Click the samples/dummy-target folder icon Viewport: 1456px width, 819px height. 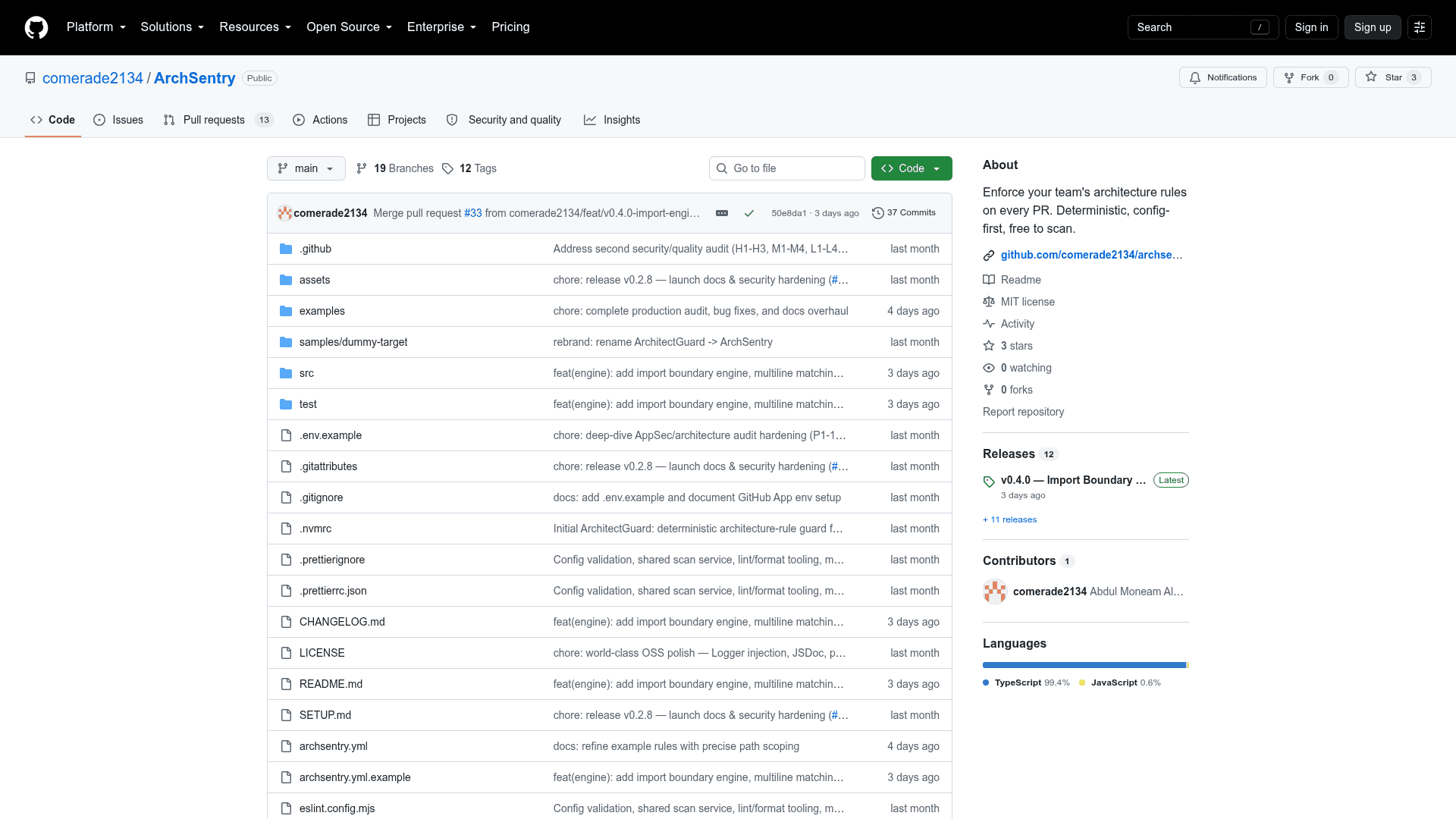[286, 342]
